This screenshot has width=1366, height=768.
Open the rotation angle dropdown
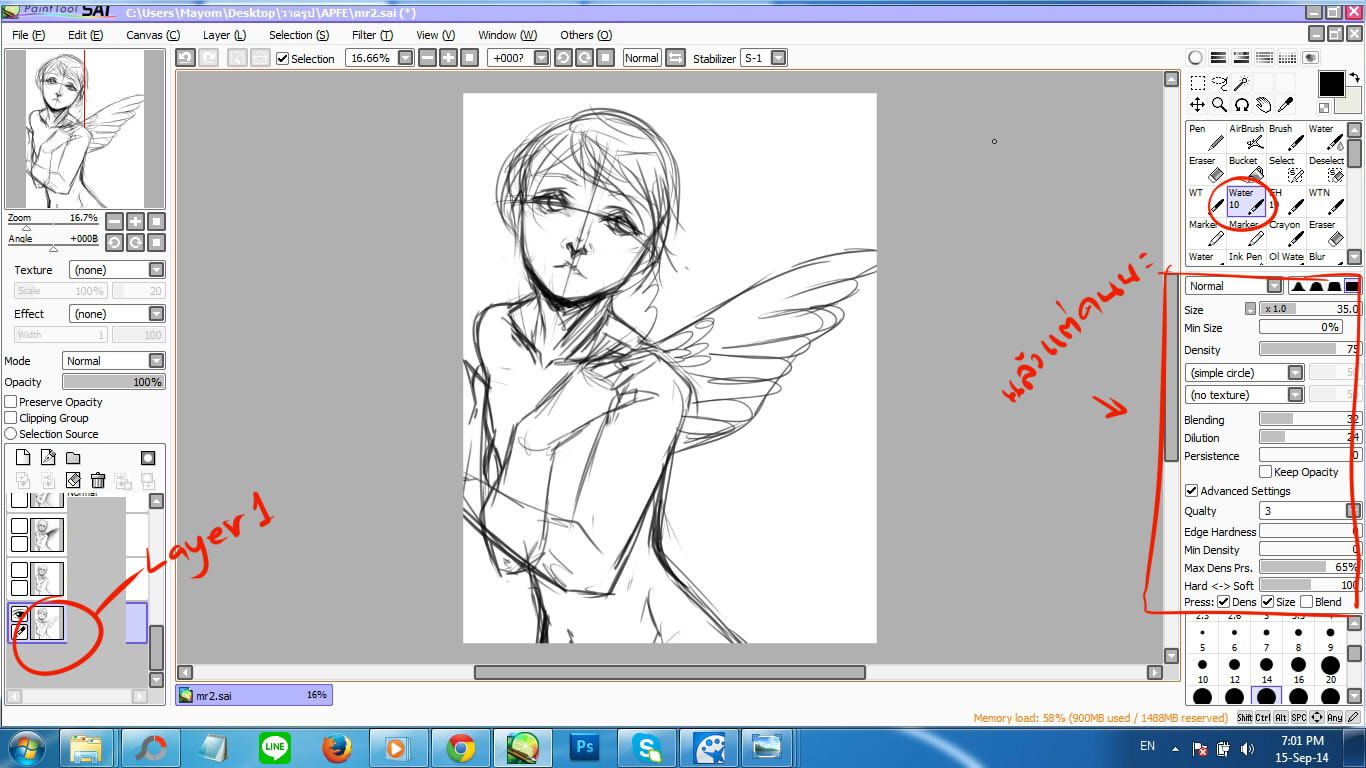(541, 58)
